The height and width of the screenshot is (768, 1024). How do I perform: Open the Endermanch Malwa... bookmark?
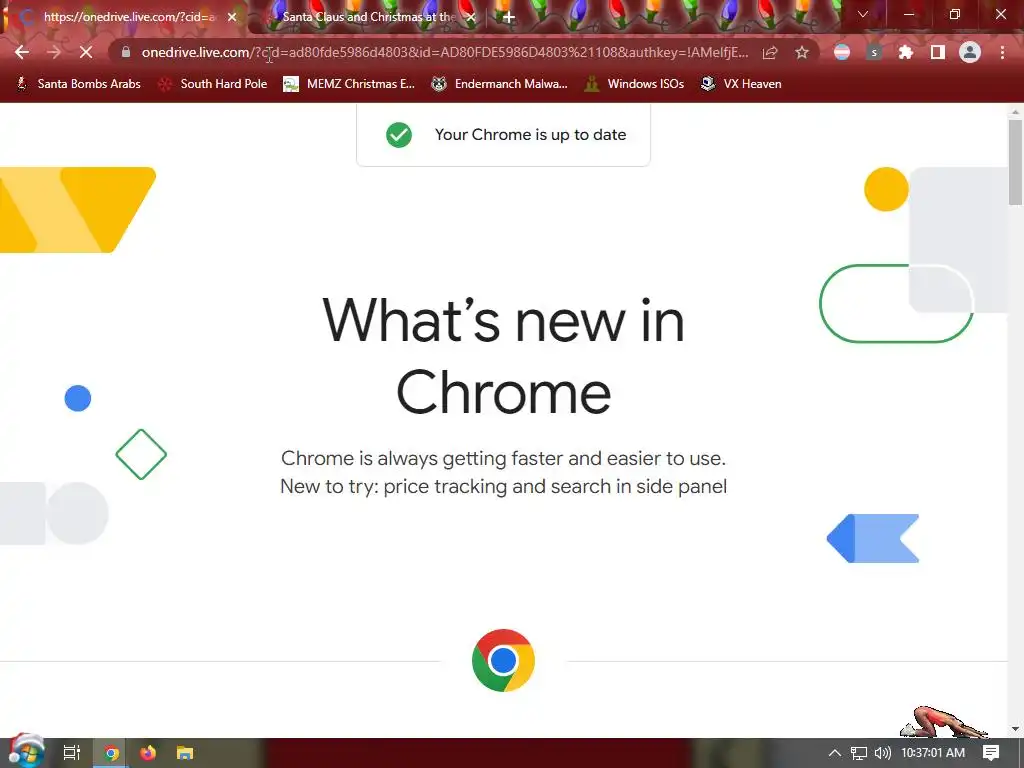click(499, 84)
